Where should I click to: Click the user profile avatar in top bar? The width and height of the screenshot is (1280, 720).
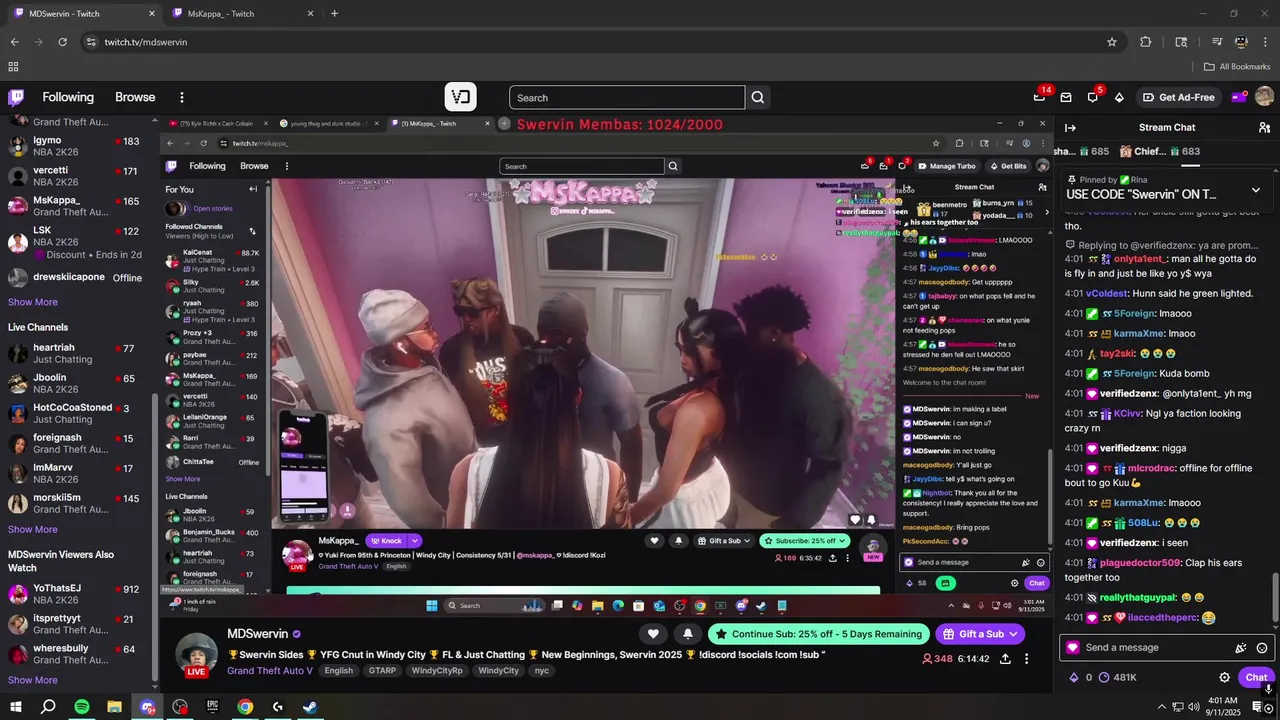click(x=1264, y=97)
